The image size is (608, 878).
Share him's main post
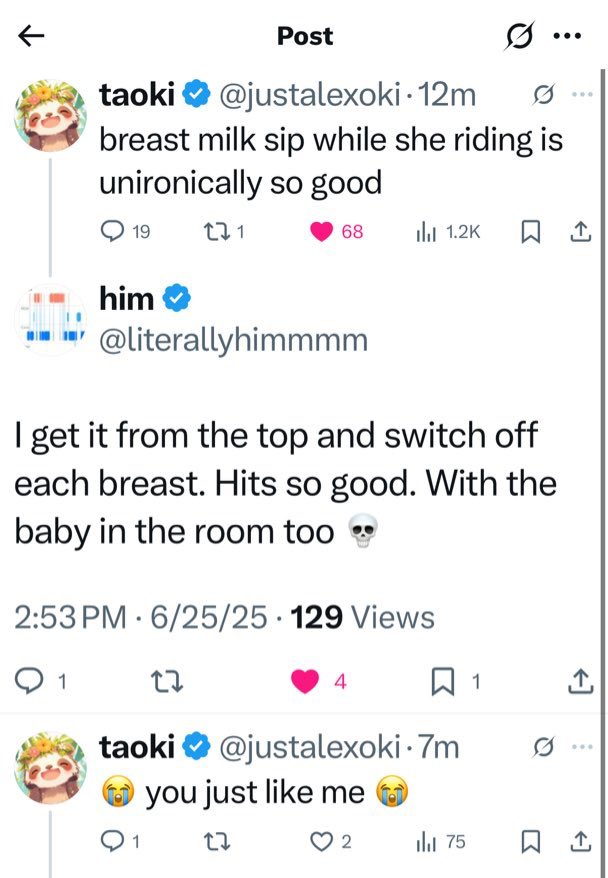pyautogui.click(x=581, y=681)
